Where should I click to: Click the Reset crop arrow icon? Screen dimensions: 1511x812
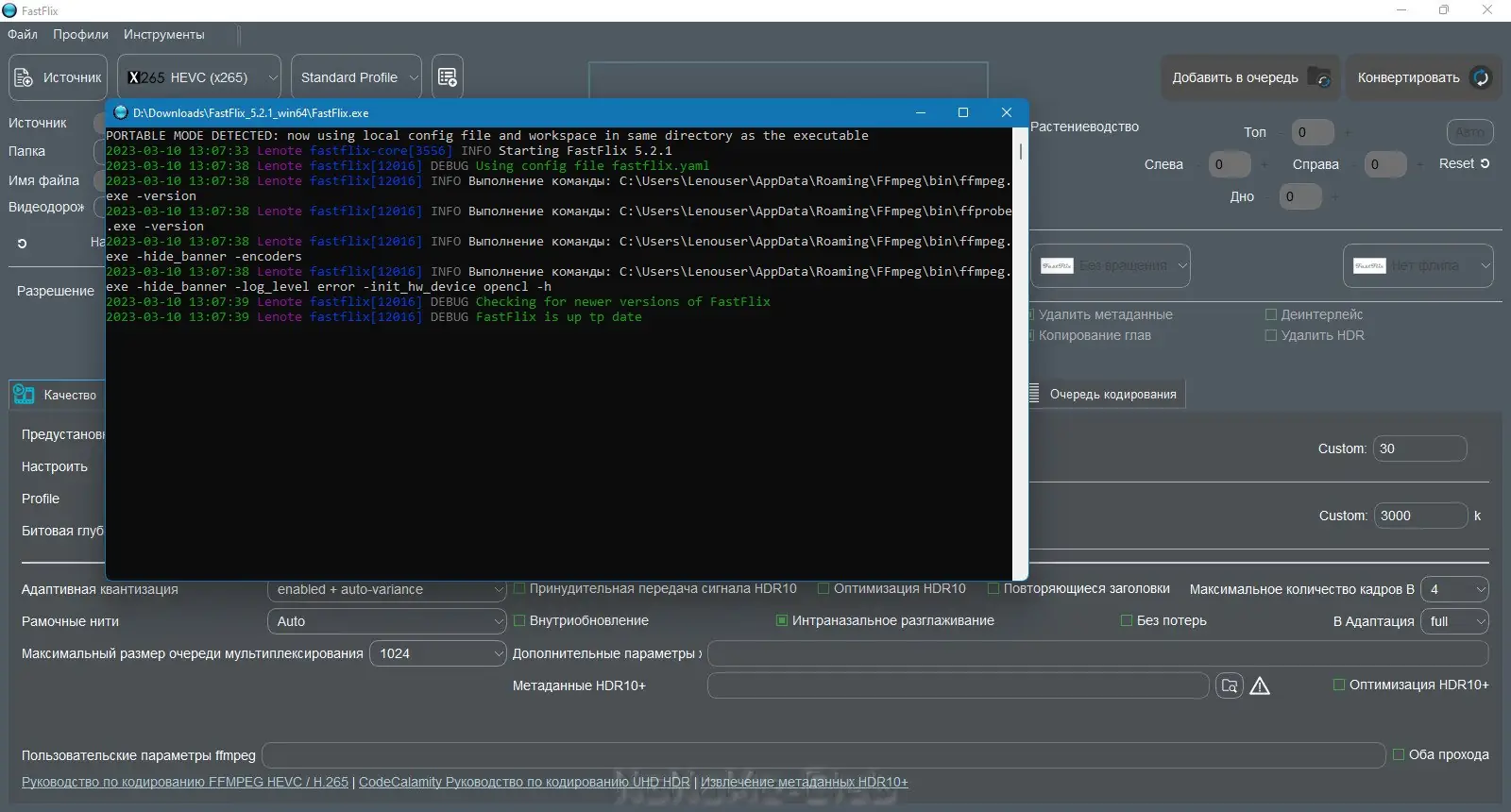(x=1485, y=163)
